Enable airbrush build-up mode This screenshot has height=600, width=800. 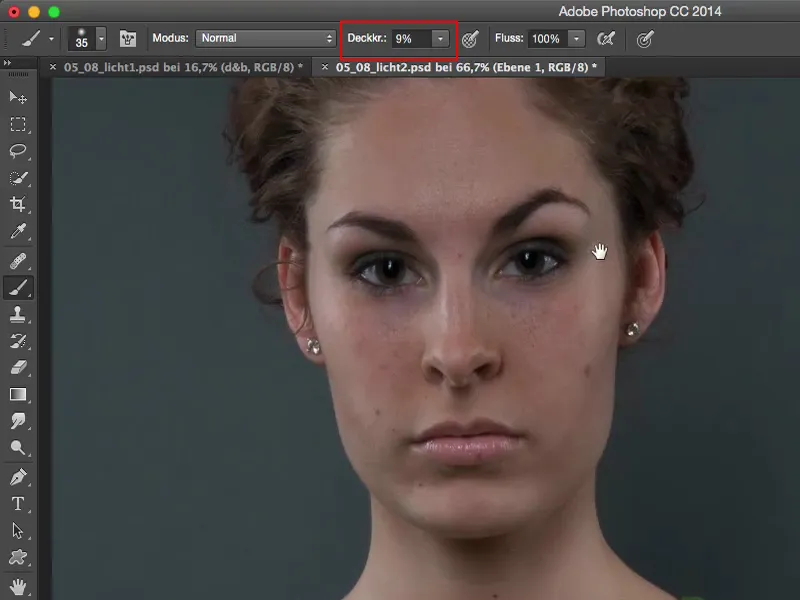(606, 39)
